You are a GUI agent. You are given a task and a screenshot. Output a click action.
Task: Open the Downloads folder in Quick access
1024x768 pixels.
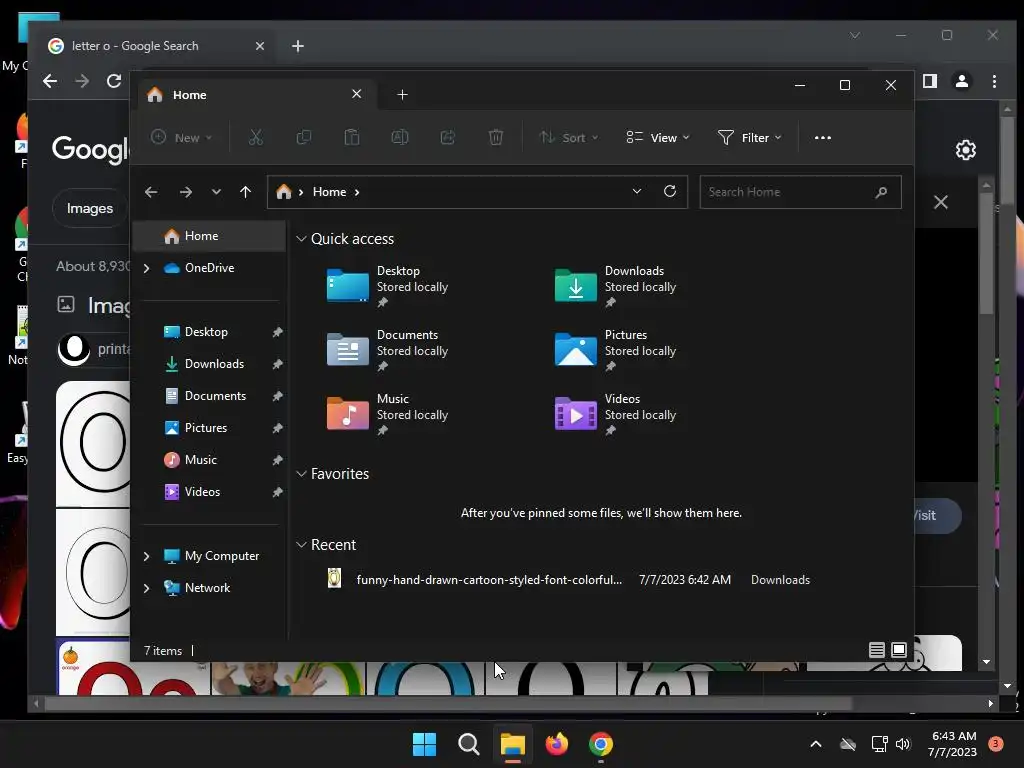point(616,286)
